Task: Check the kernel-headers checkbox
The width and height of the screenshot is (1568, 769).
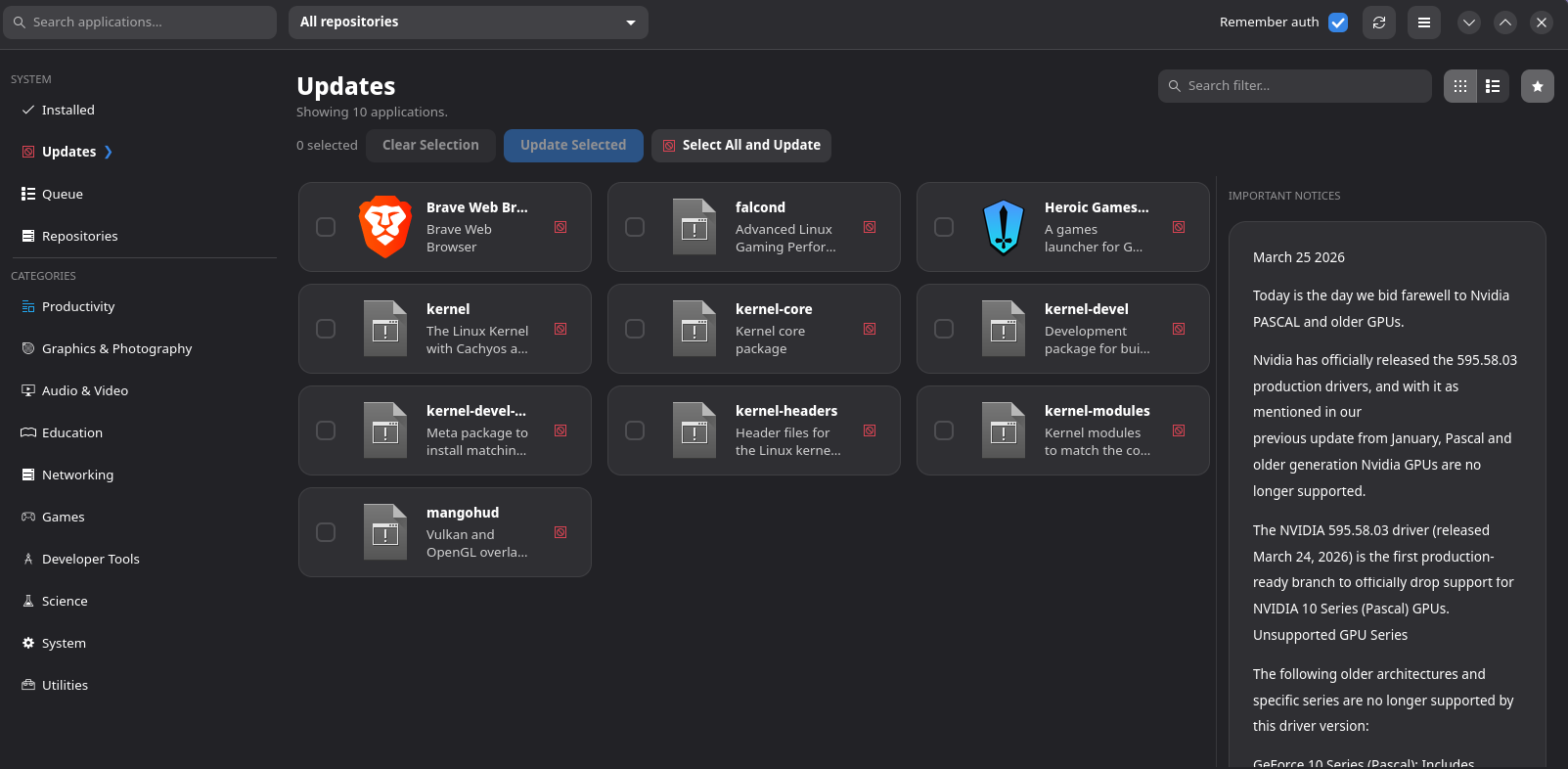Action: tap(635, 430)
